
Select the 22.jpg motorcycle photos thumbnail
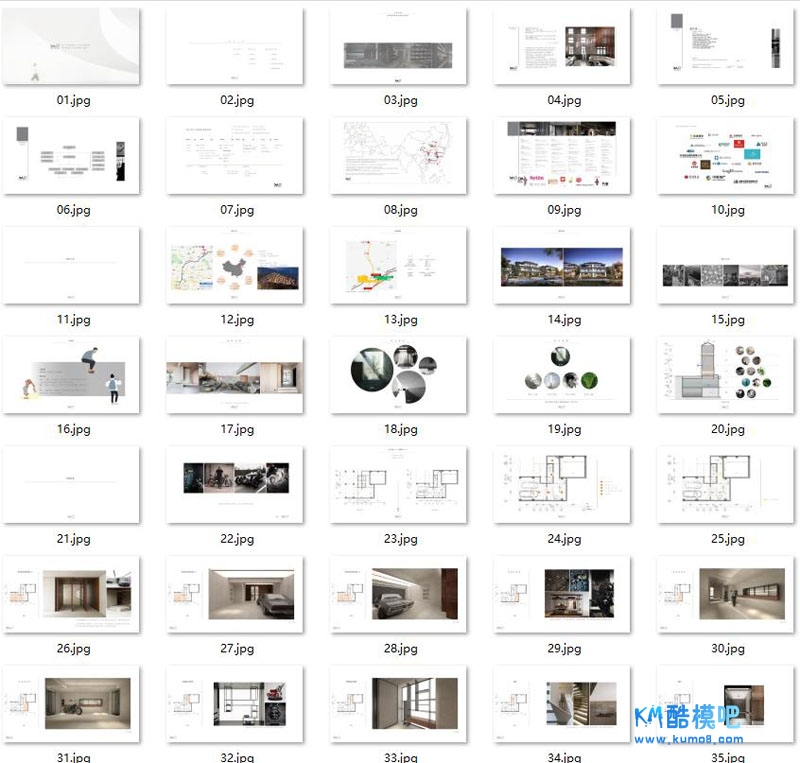coord(235,484)
